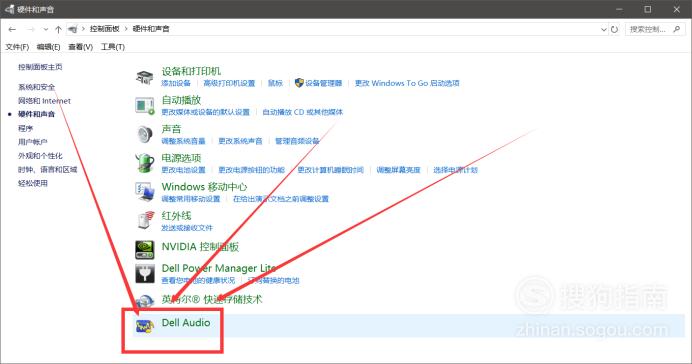This screenshot has height=364, width=692.
Task: Click 控制面板 in the breadcrumb path
Action: (105, 29)
